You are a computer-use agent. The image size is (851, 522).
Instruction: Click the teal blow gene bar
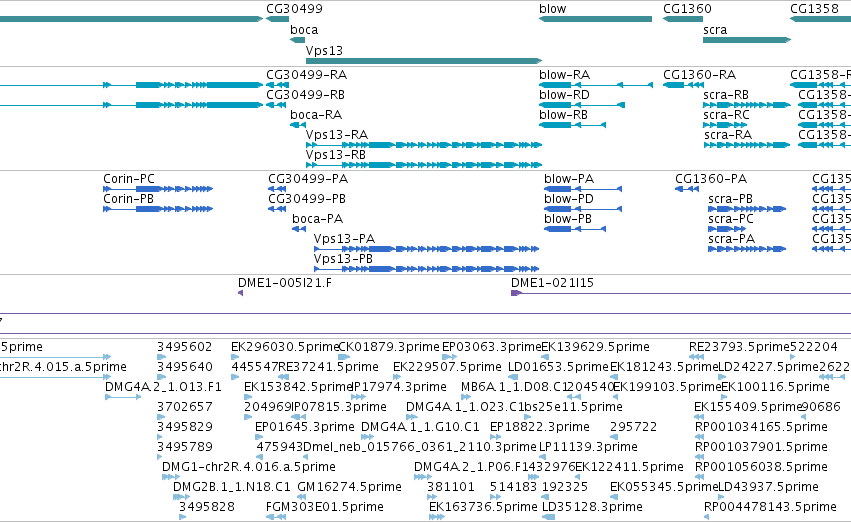595,19
